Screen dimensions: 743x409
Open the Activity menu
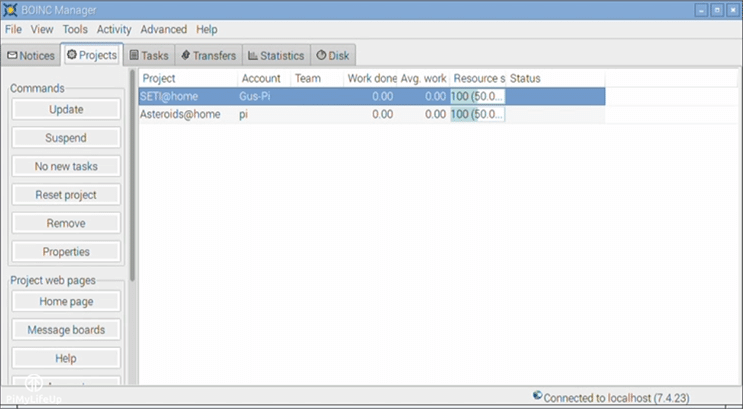click(114, 29)
